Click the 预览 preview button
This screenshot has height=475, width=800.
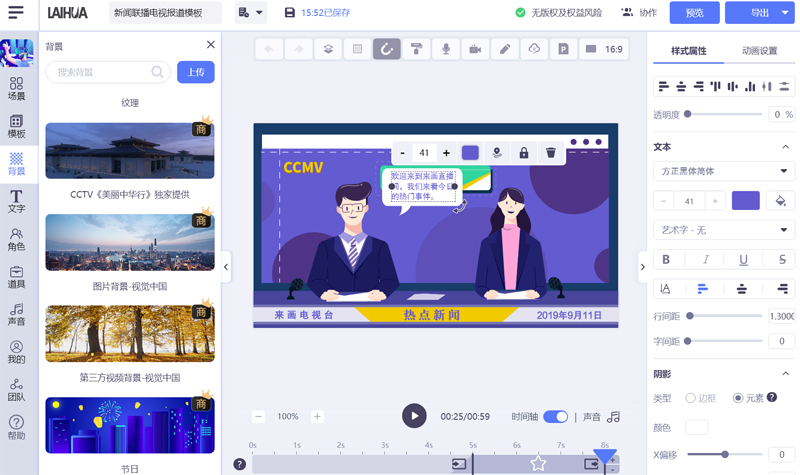pos(694,12)
